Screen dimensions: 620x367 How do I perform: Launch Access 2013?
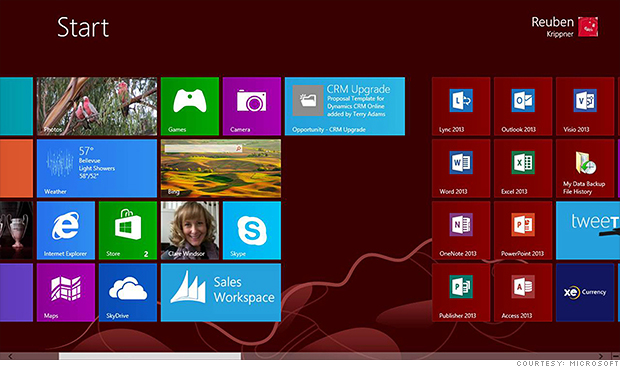point(523,292)
